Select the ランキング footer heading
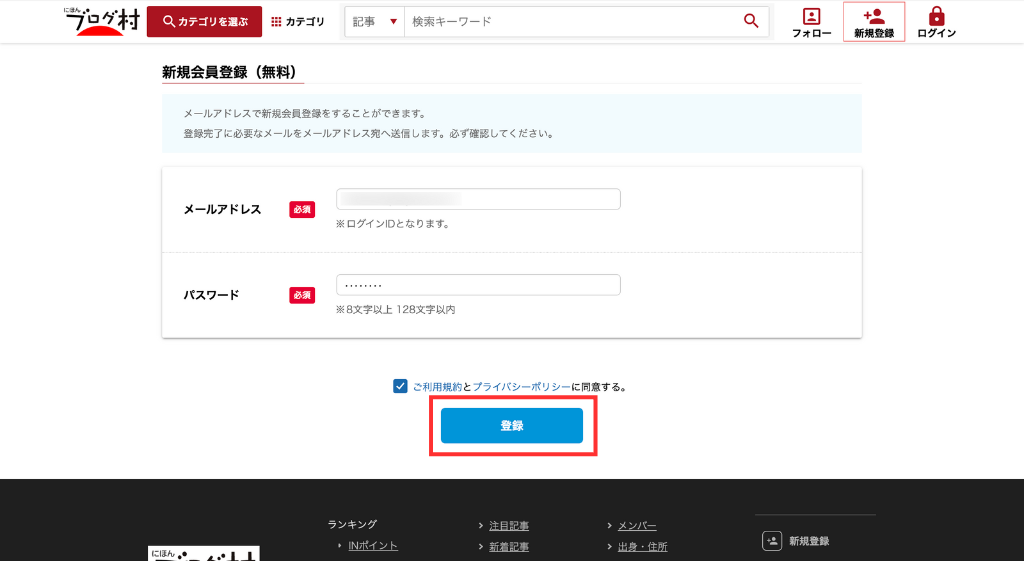Image resolution: width=1024 pixels, height=561 pixels. pyautogui.click(x=352, y=524)
